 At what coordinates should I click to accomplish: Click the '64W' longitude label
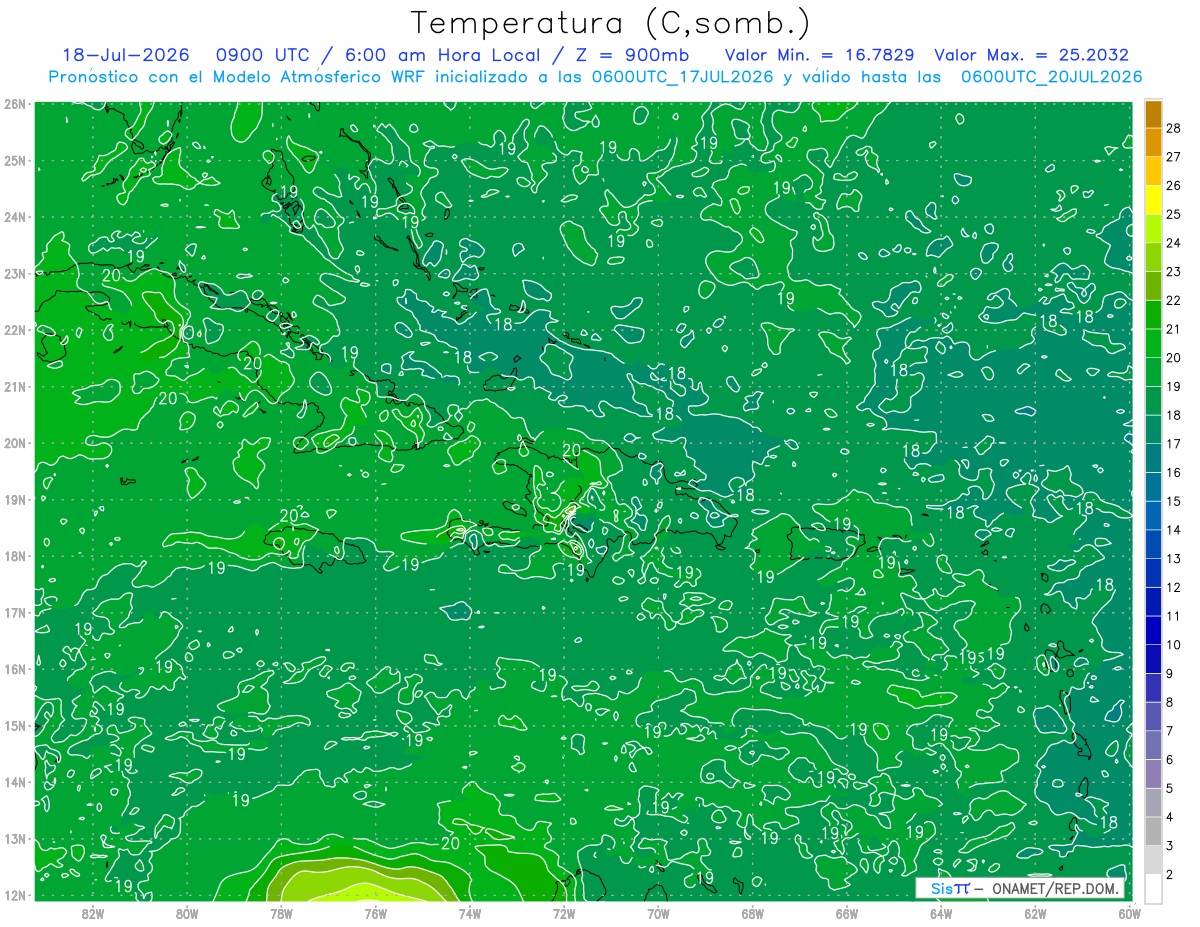pyautogui.click(x=941, y=914)
